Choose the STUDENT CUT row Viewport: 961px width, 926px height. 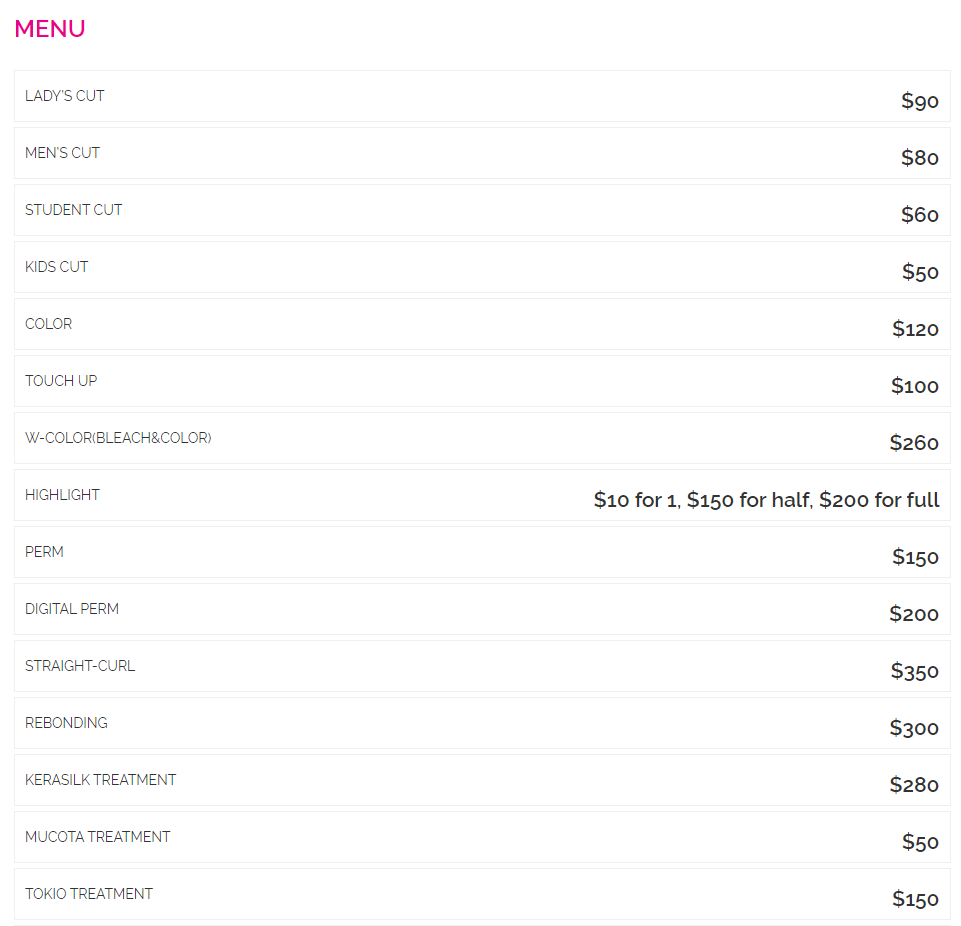(74, 210)
